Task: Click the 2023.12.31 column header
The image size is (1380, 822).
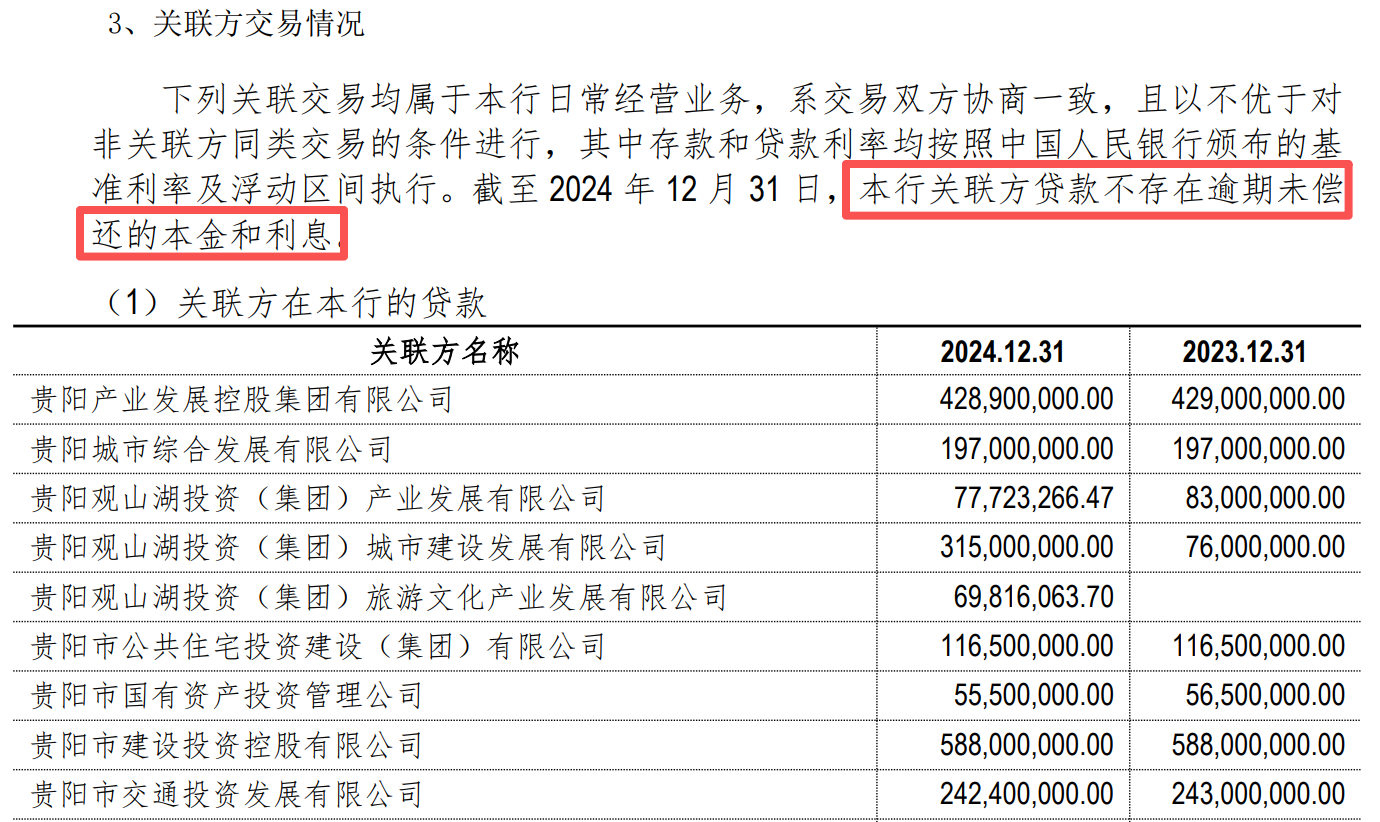Action: coord(1244,351)
